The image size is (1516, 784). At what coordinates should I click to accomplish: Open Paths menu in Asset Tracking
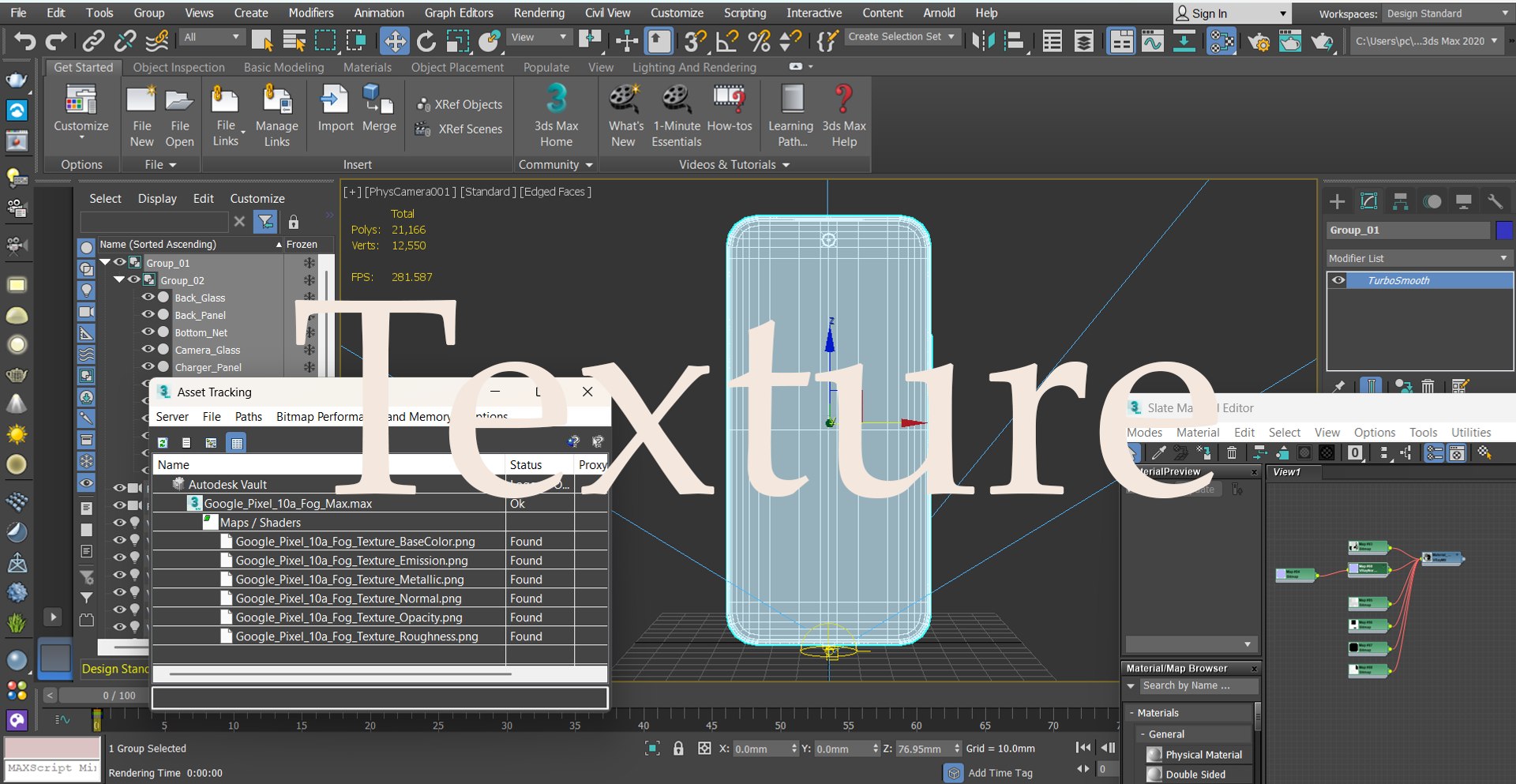[248, 416]
